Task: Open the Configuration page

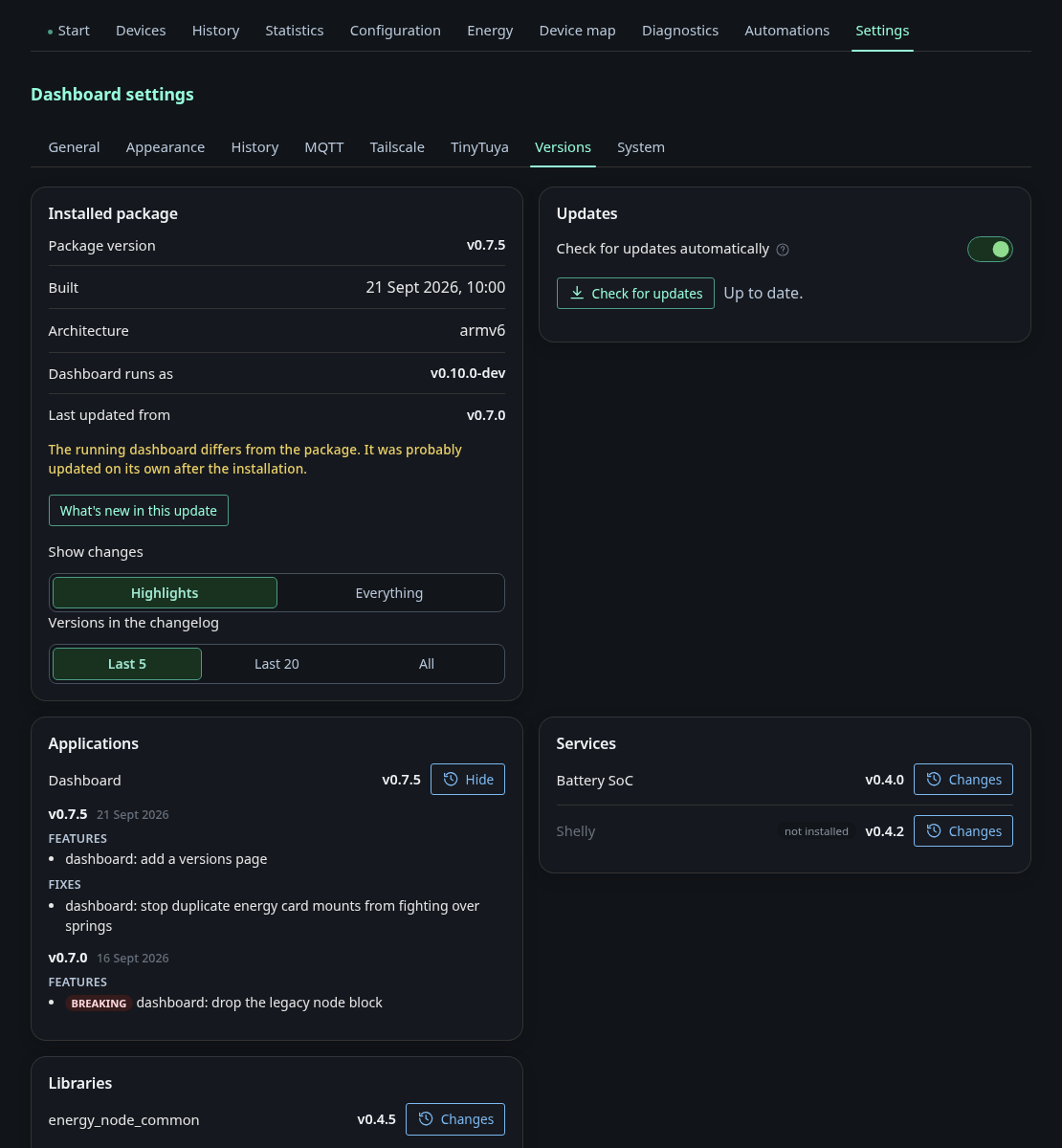Action: (x=395, y=31)
